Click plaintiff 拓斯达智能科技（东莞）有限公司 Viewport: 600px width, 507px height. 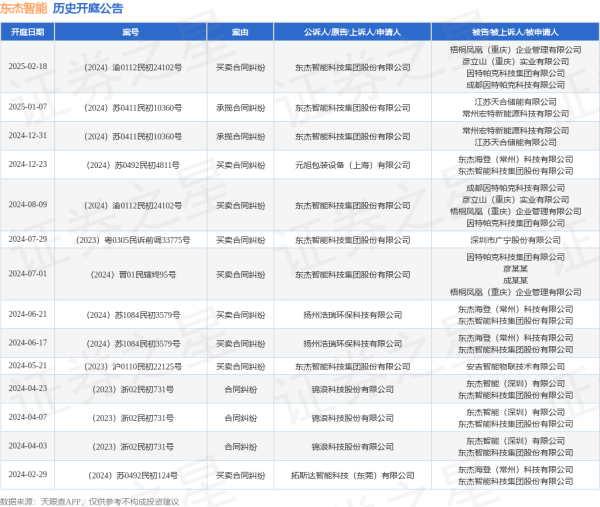352,476
